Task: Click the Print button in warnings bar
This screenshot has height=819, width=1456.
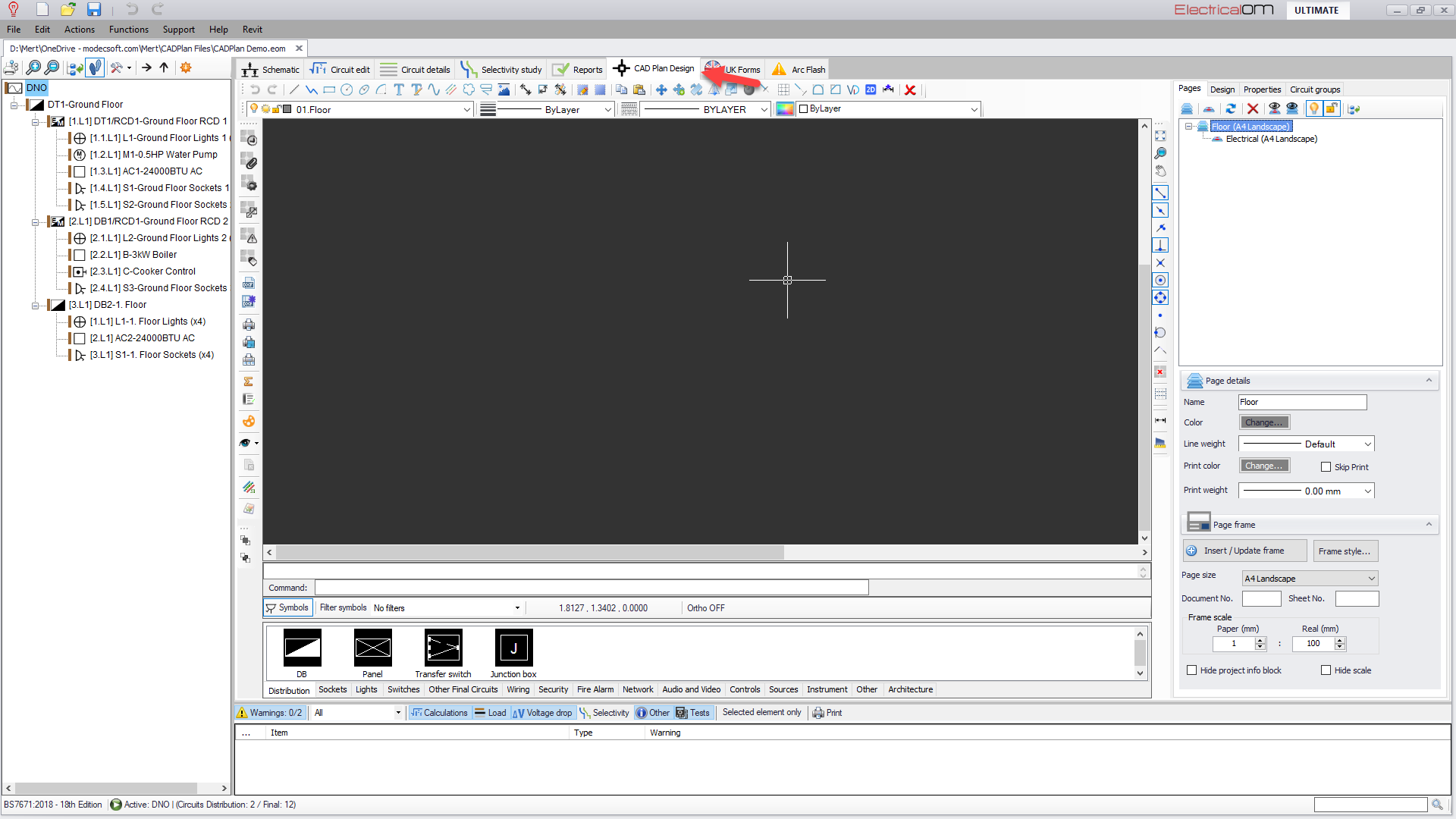Action: point(827,713)
